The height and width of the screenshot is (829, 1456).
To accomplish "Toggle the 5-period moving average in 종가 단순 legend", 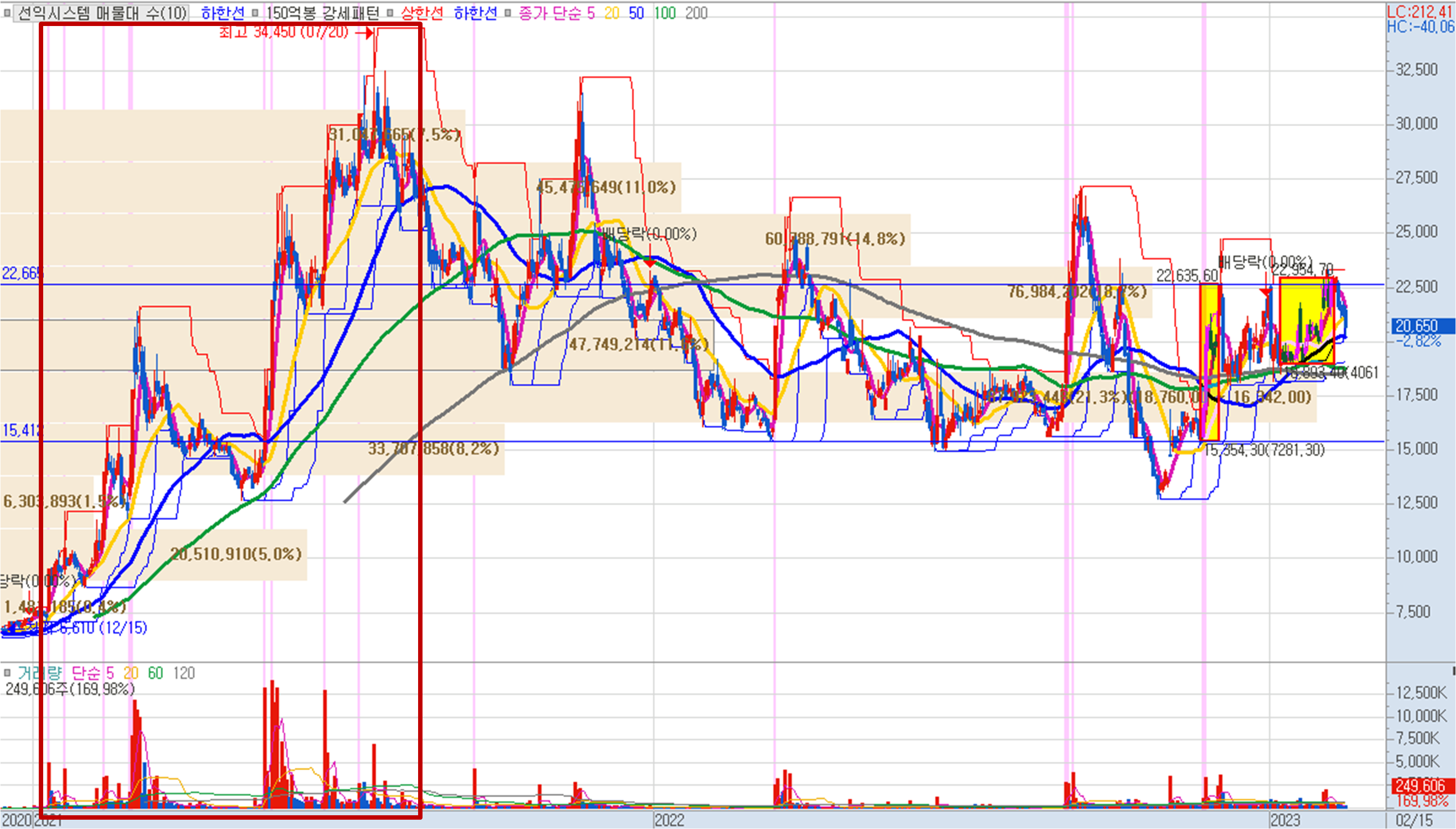I will (x=590, y=13).
